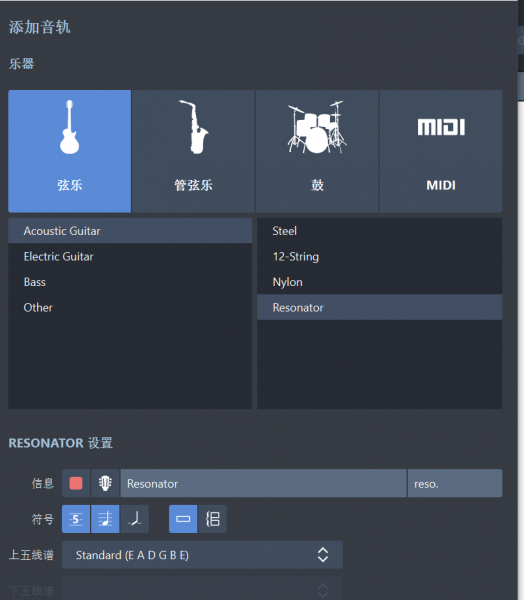The image size is (524, 600).
Task: Select Electric Guitar in instrument list
Action: point(130,256)
